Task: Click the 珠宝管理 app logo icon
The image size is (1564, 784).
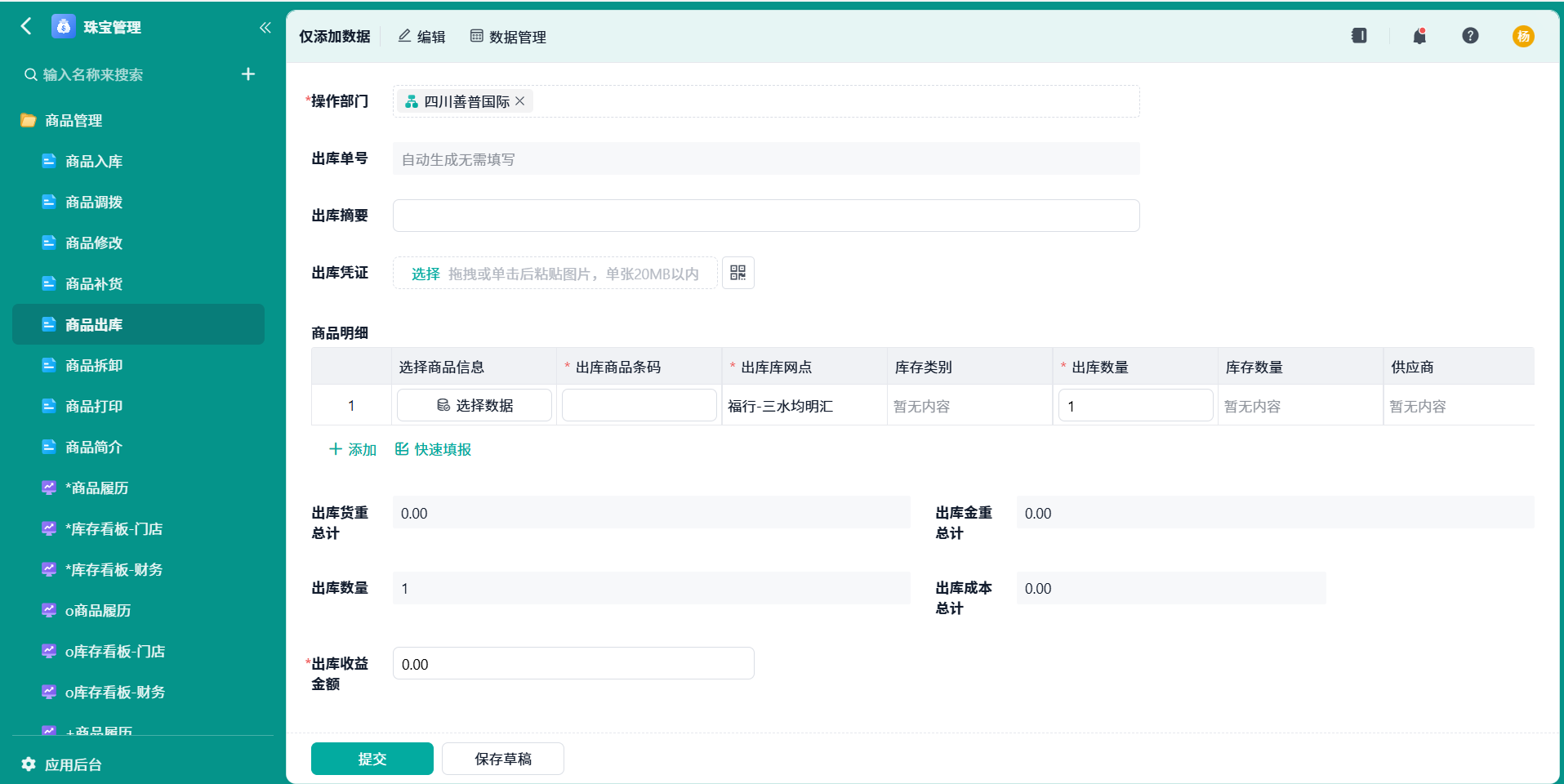Action: (63, 27)
